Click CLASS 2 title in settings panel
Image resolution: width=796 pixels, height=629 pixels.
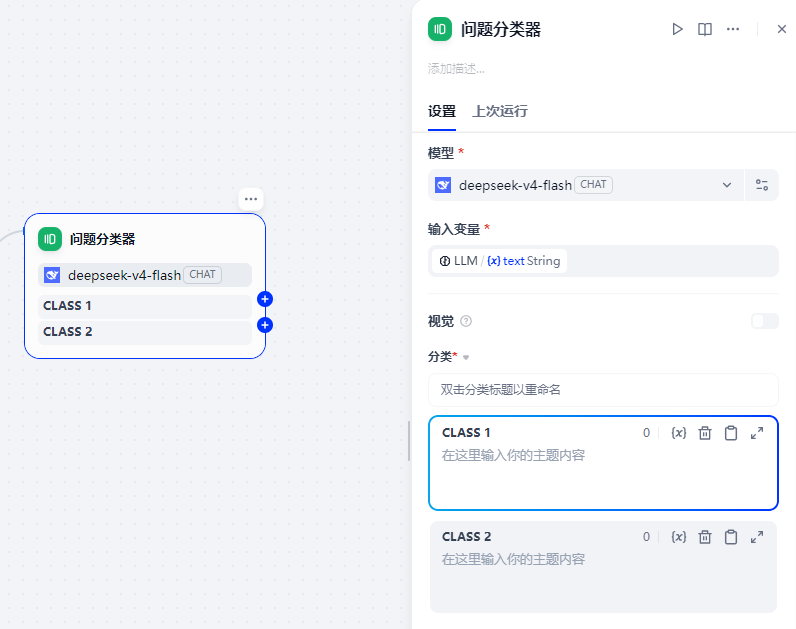coord(467,537)
